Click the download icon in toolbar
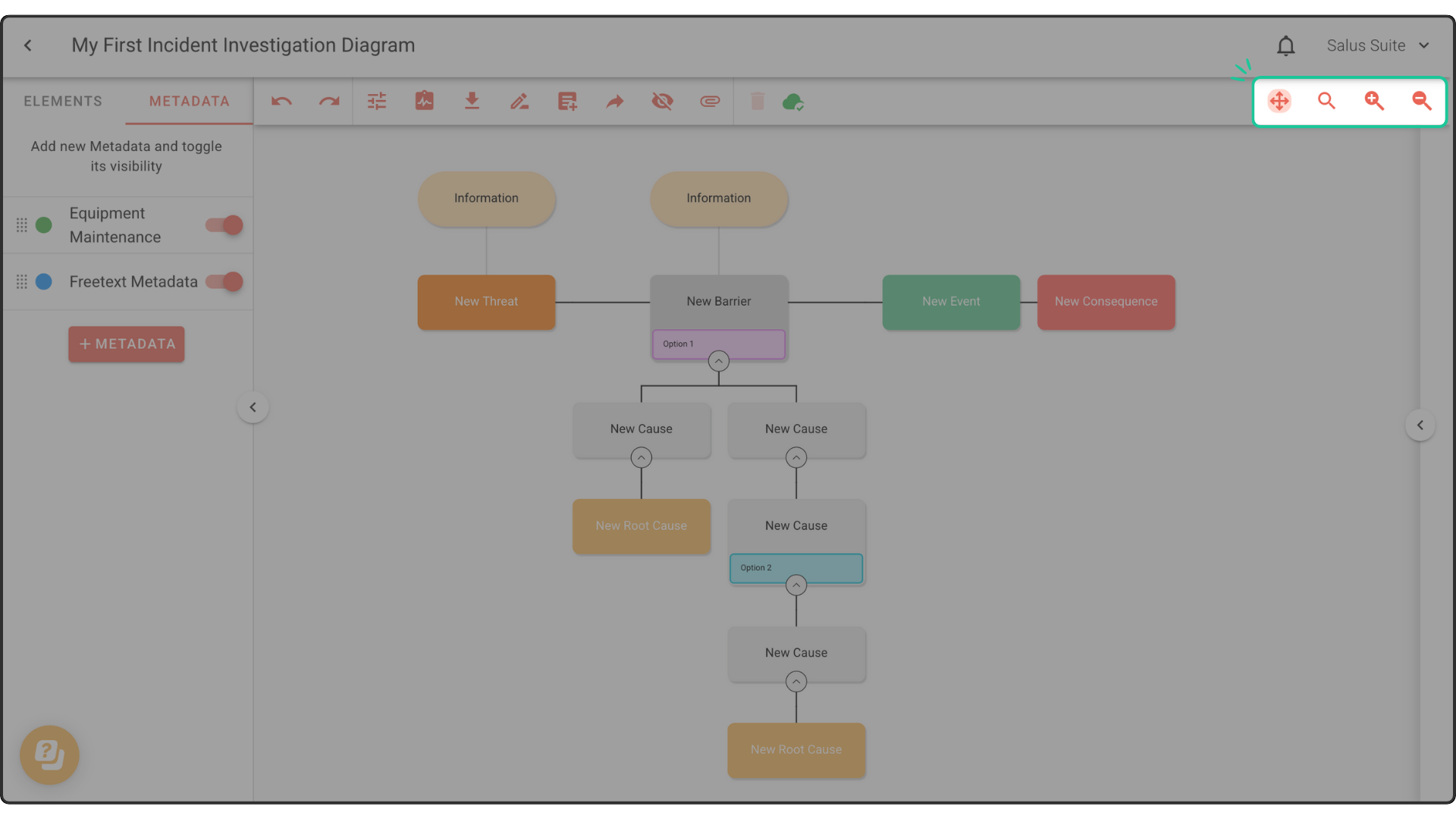Viewport: 1456px width, 819px height. (x=472, y=102)
